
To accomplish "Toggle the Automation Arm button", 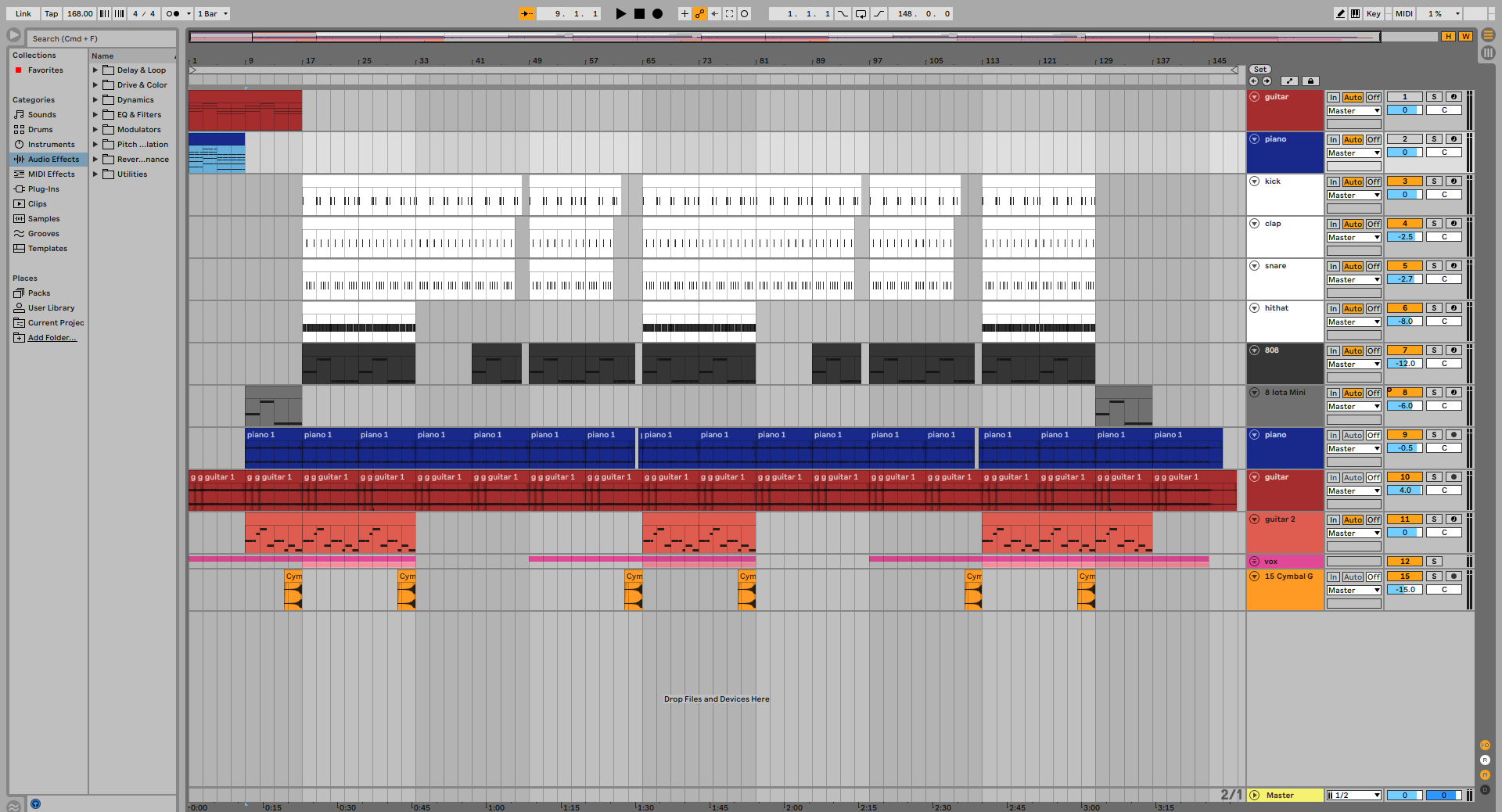I will coord(699,13).
